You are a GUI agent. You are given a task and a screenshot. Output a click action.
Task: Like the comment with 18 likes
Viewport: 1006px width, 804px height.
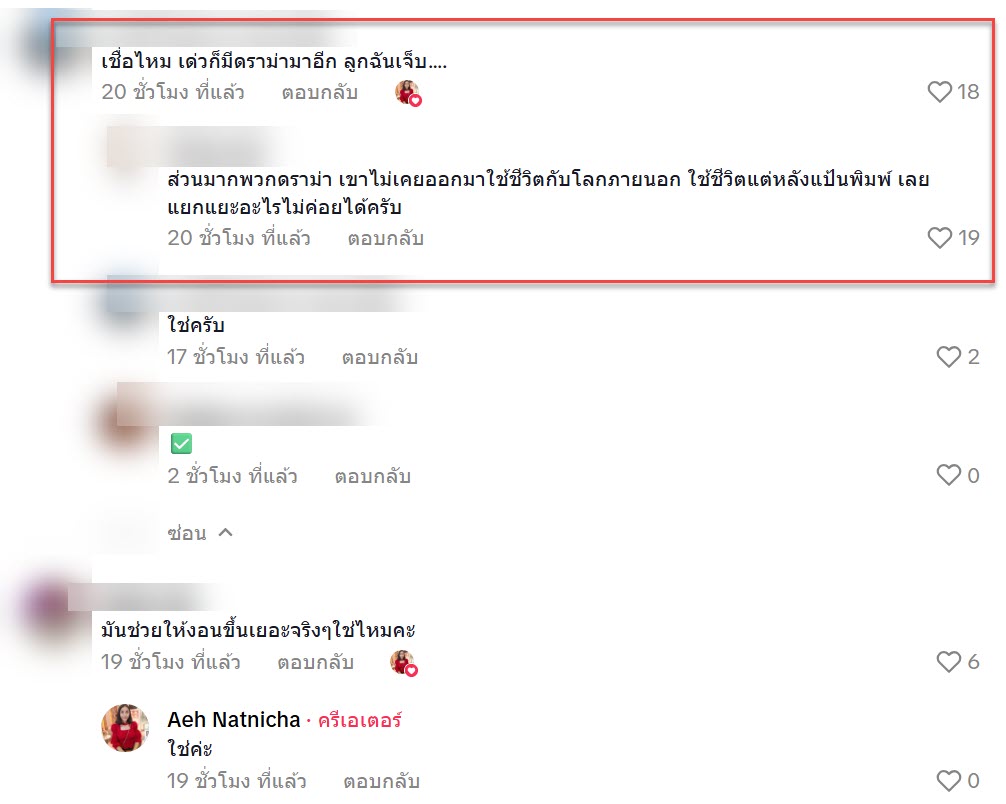(939, 92)
